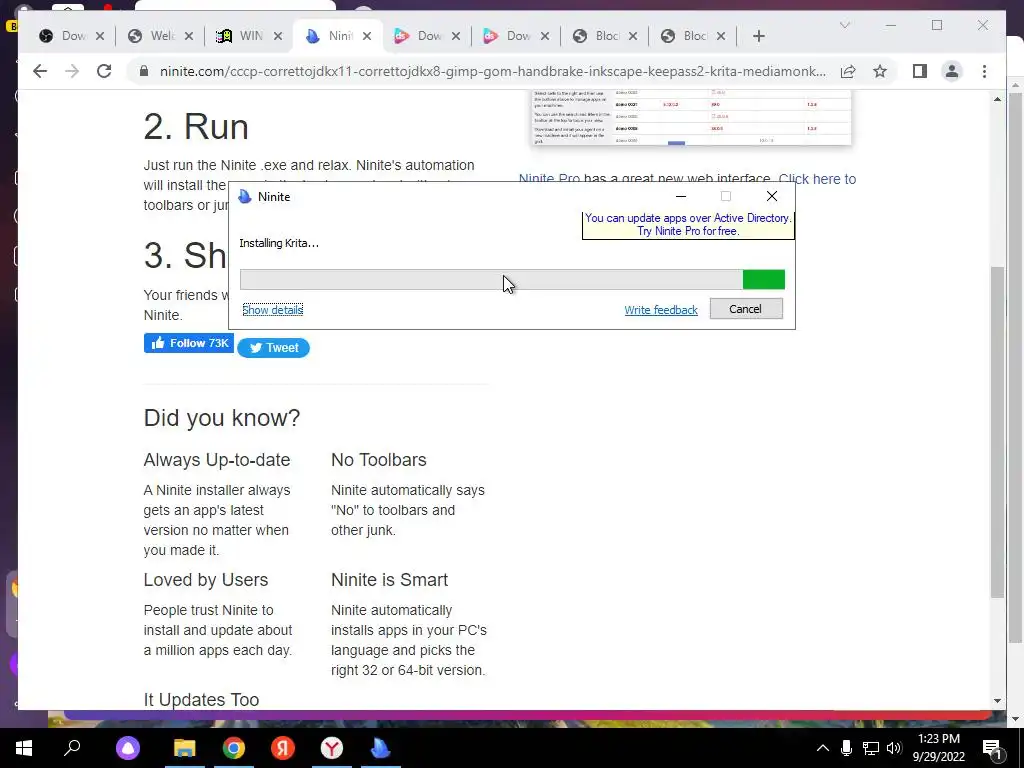Click the site lock icon in address bar
Screen dimensions: 1024x768
point(144,71)
